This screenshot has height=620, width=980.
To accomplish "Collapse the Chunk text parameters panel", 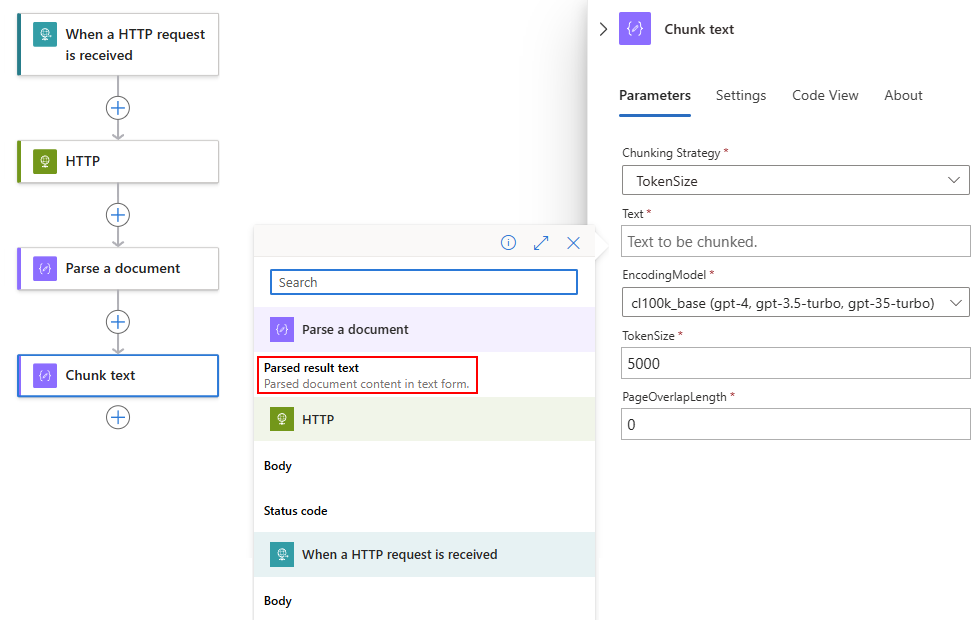I will point(604,29).
